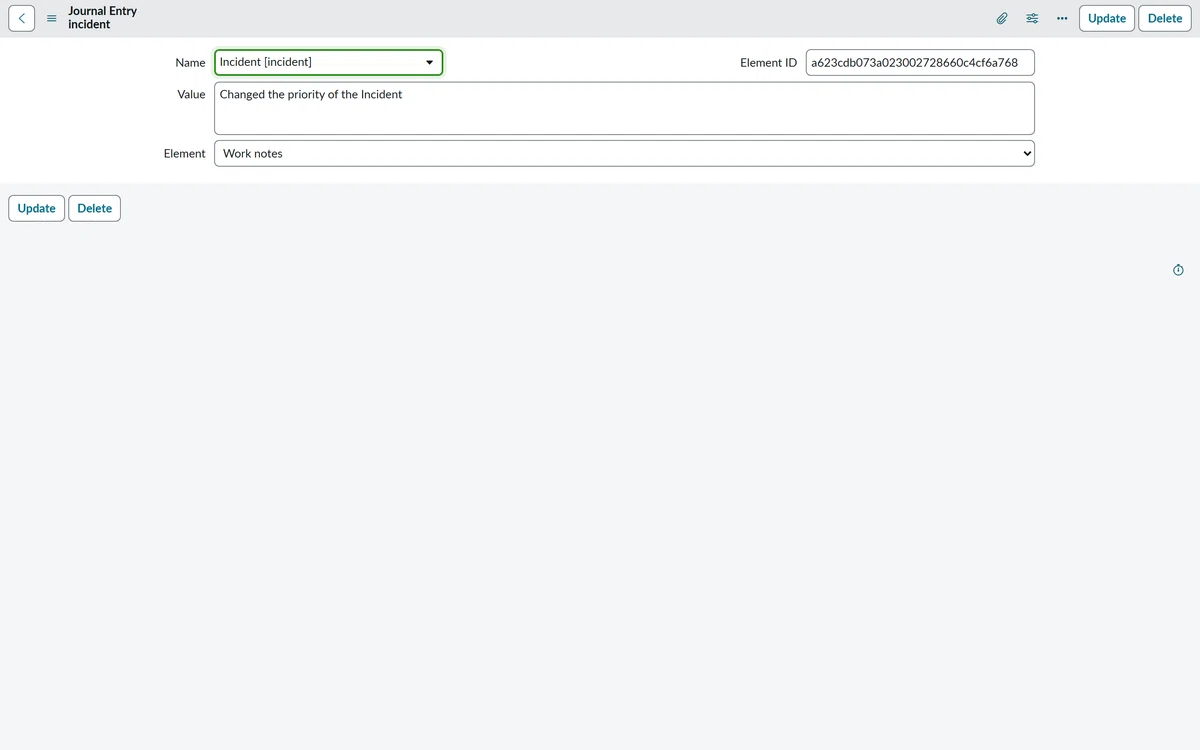Expand the Element dropdown showing Work notes

[625, 153]
